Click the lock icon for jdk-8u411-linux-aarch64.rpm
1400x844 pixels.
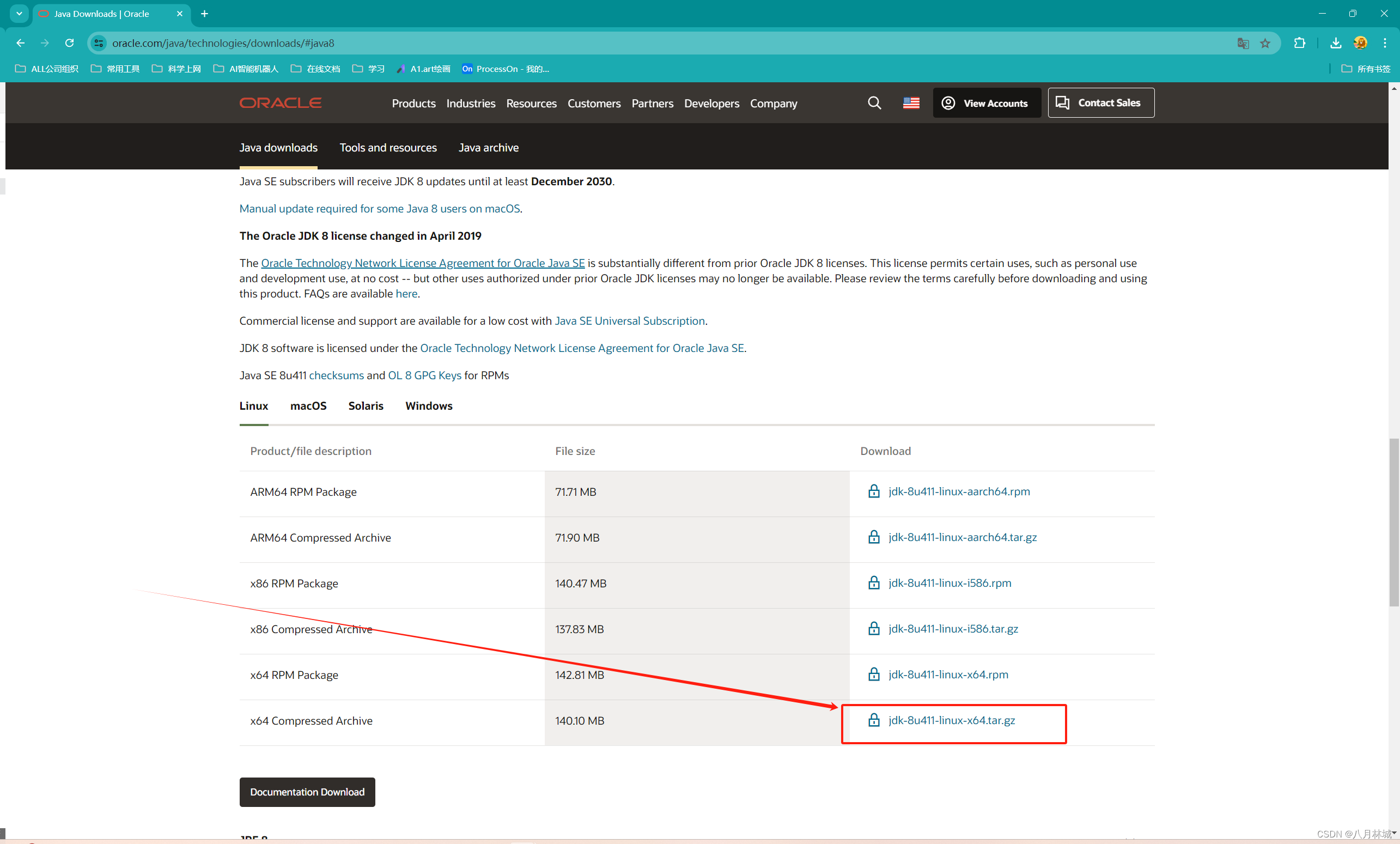[x=874, y=491]
